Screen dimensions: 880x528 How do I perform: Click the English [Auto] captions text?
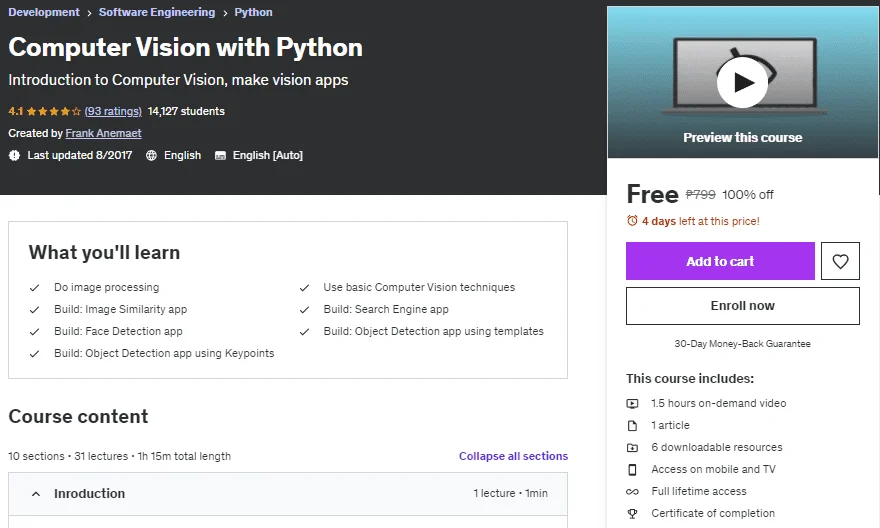pyautogui.click(x=268, y=155)
